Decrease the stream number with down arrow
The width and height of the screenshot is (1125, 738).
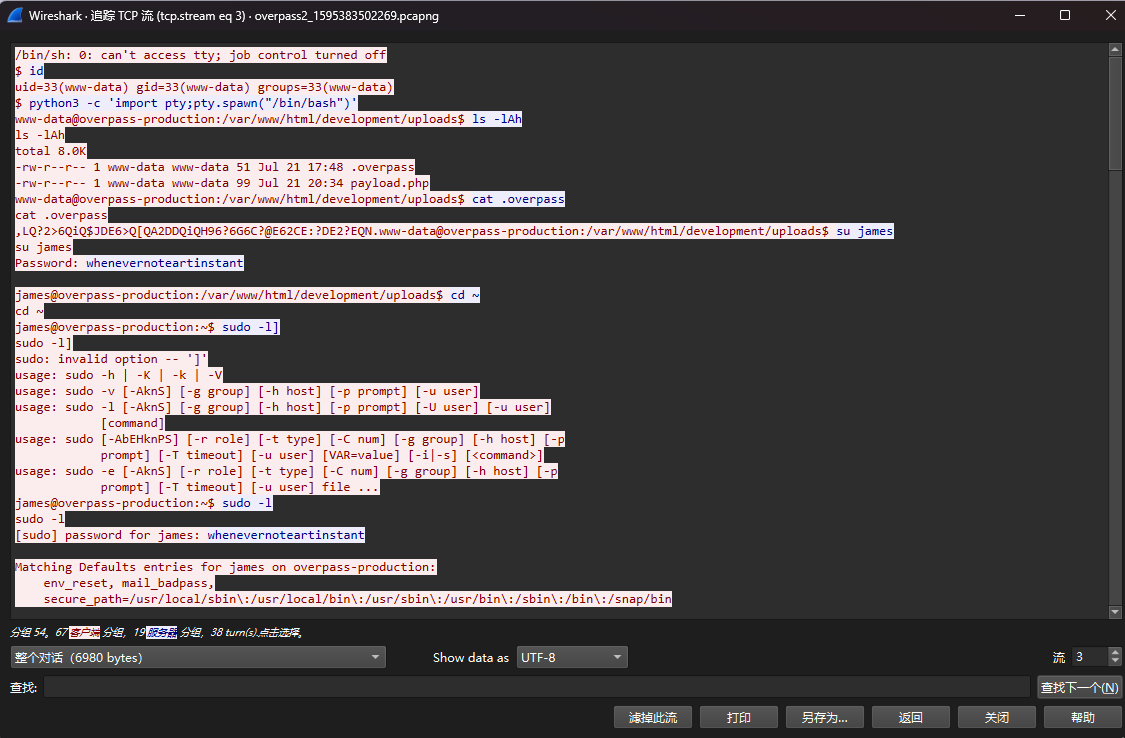[1114, 662]
